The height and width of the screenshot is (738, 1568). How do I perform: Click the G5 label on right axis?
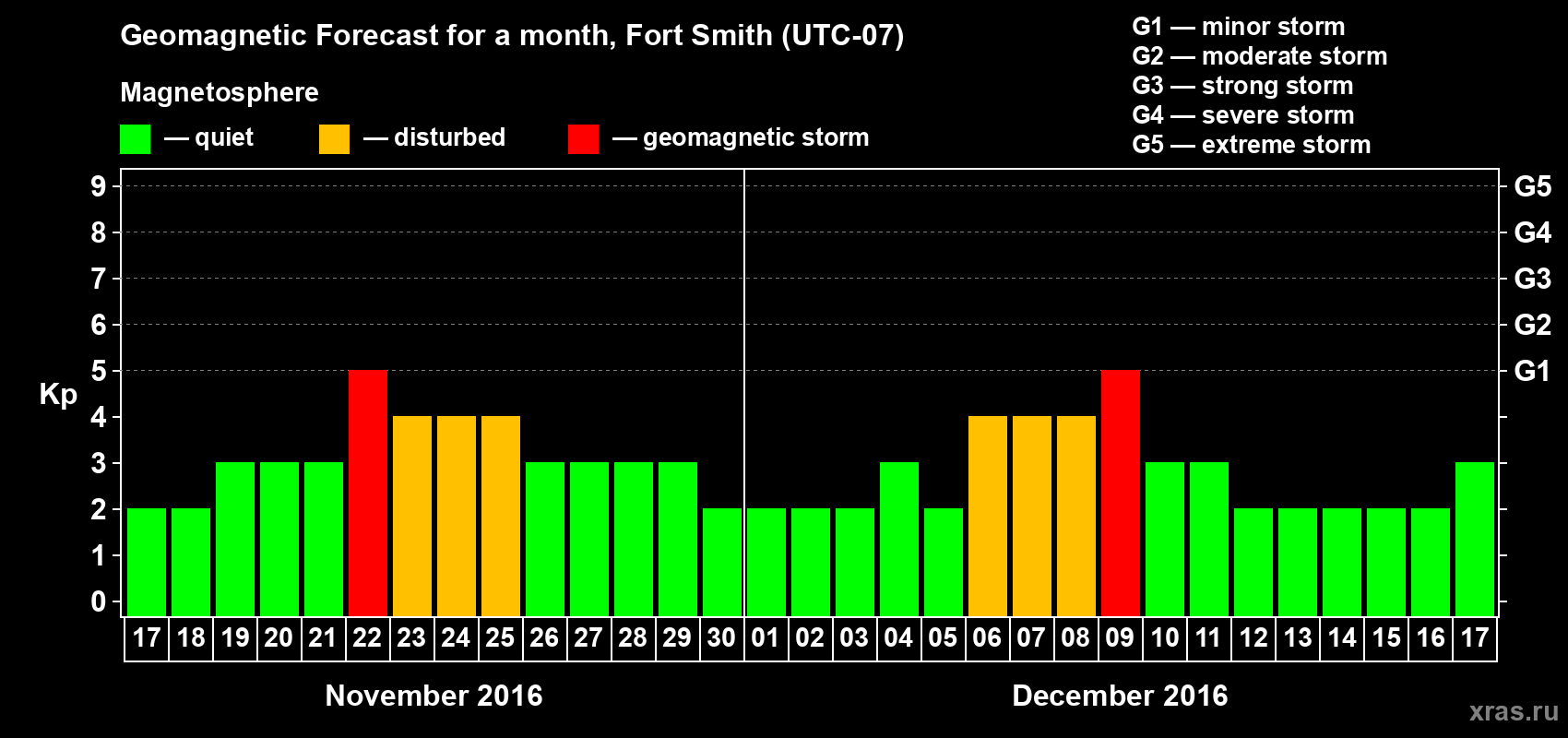tap(1533, 186)
